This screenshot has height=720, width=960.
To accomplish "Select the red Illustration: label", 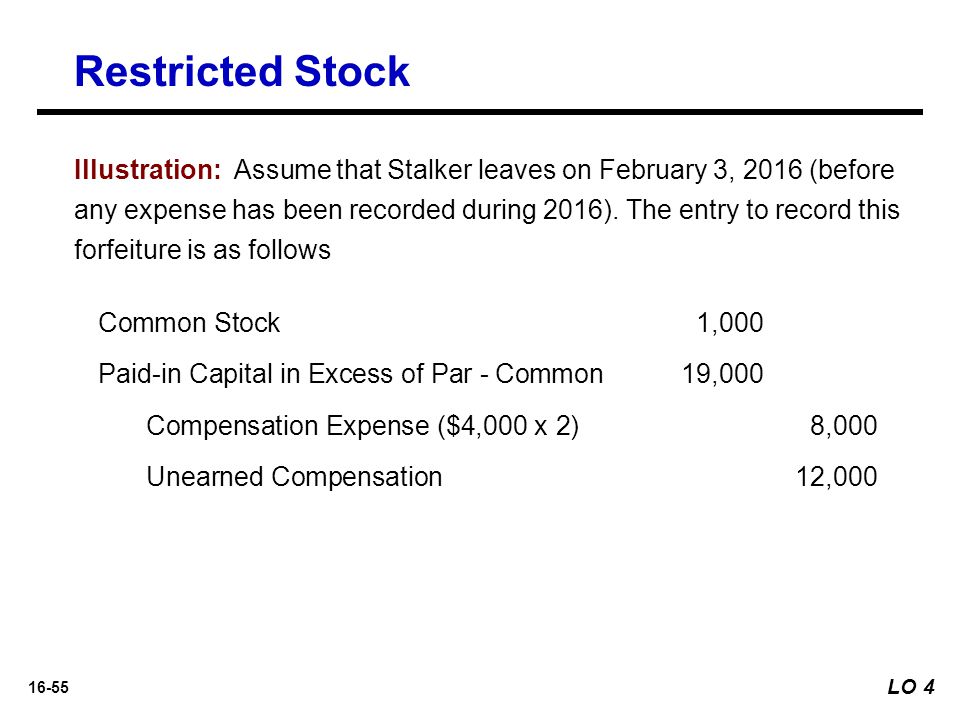I will (147, 170).
